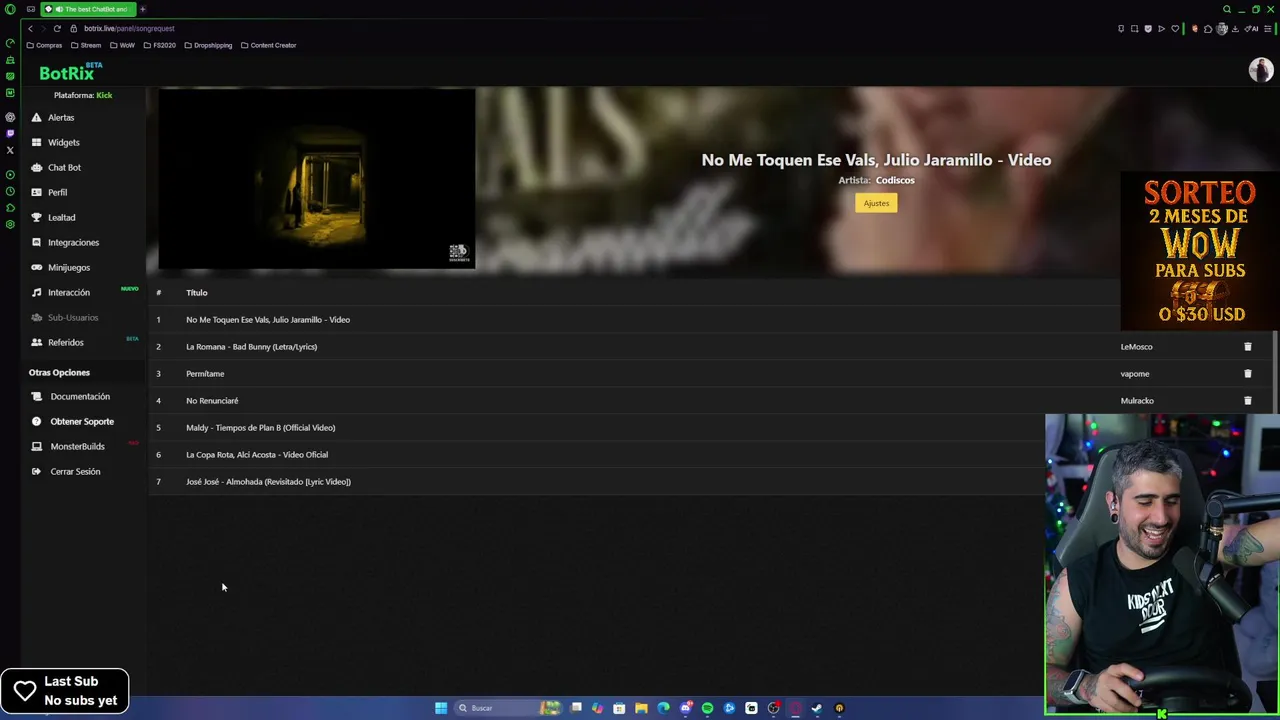Click the Perfil sidebar icon
The width and height of the screenshot is (1280, 720).
(37, 193)
